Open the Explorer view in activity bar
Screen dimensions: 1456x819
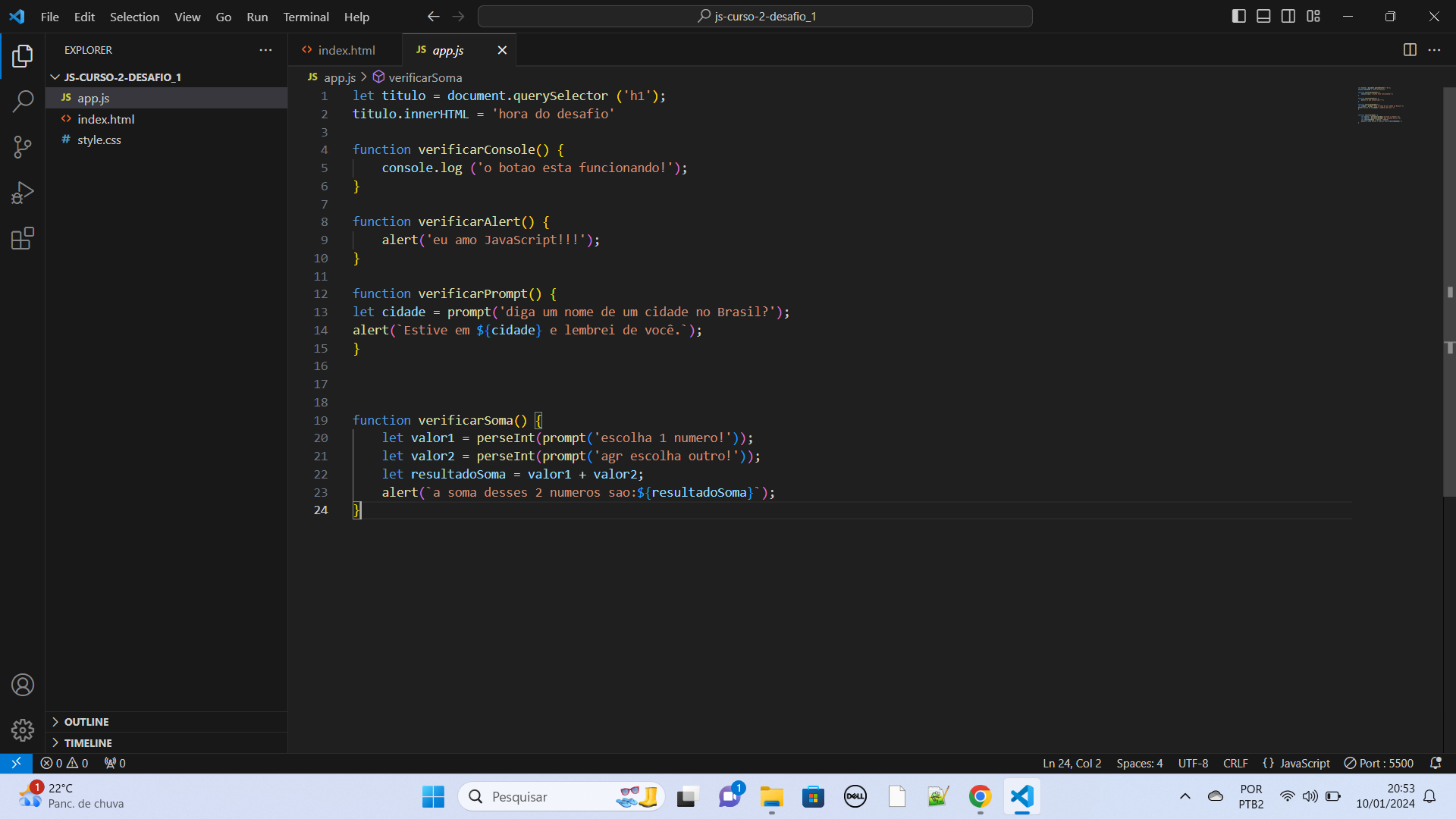(23, 56)
